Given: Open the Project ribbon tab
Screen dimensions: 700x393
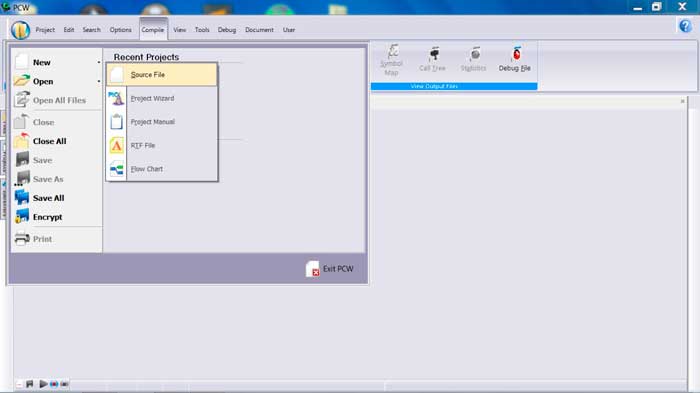Looking at the screenshot, I should tap(45, 30).
